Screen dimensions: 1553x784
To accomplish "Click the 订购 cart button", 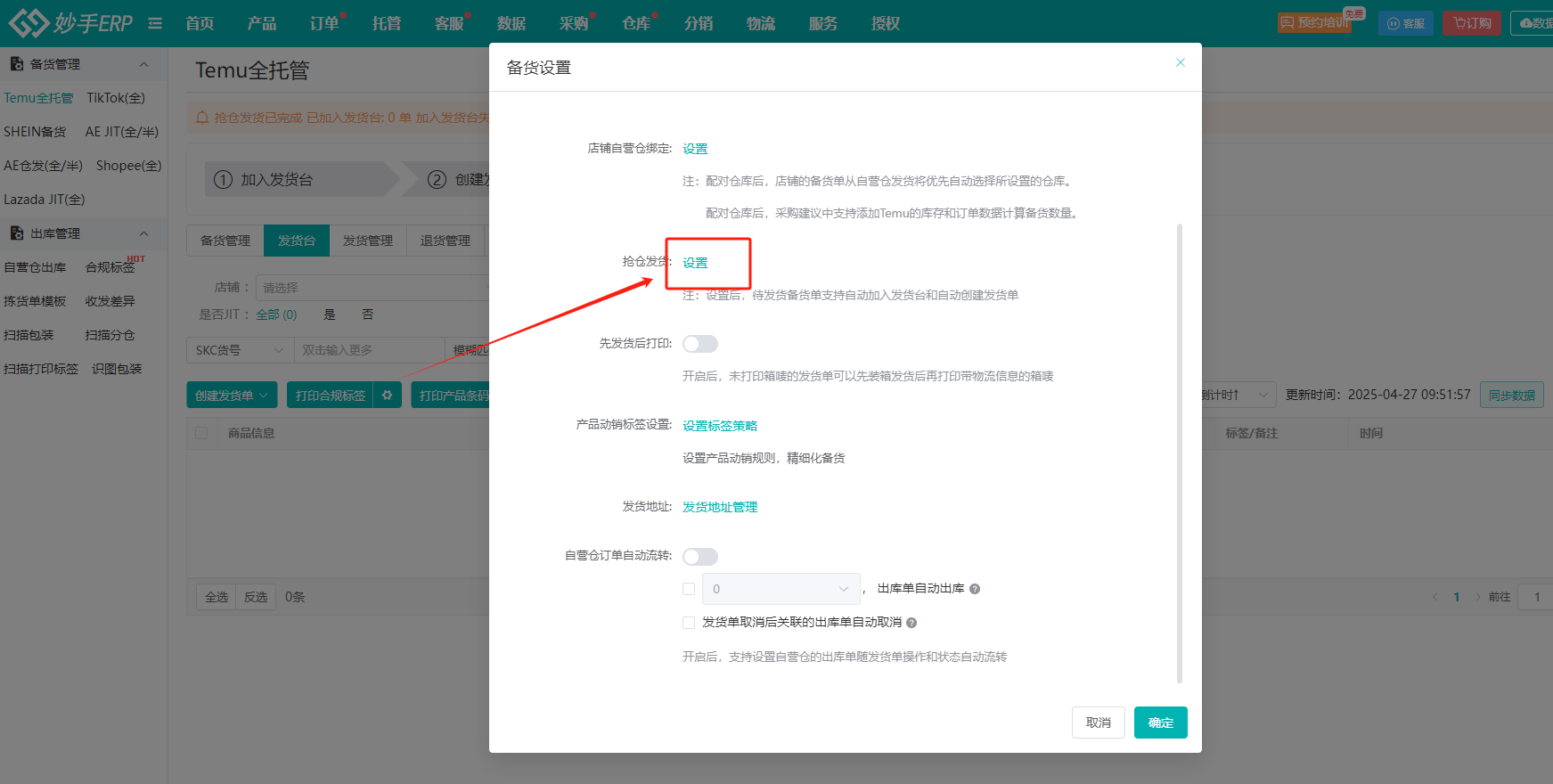I will point(1472,23).
